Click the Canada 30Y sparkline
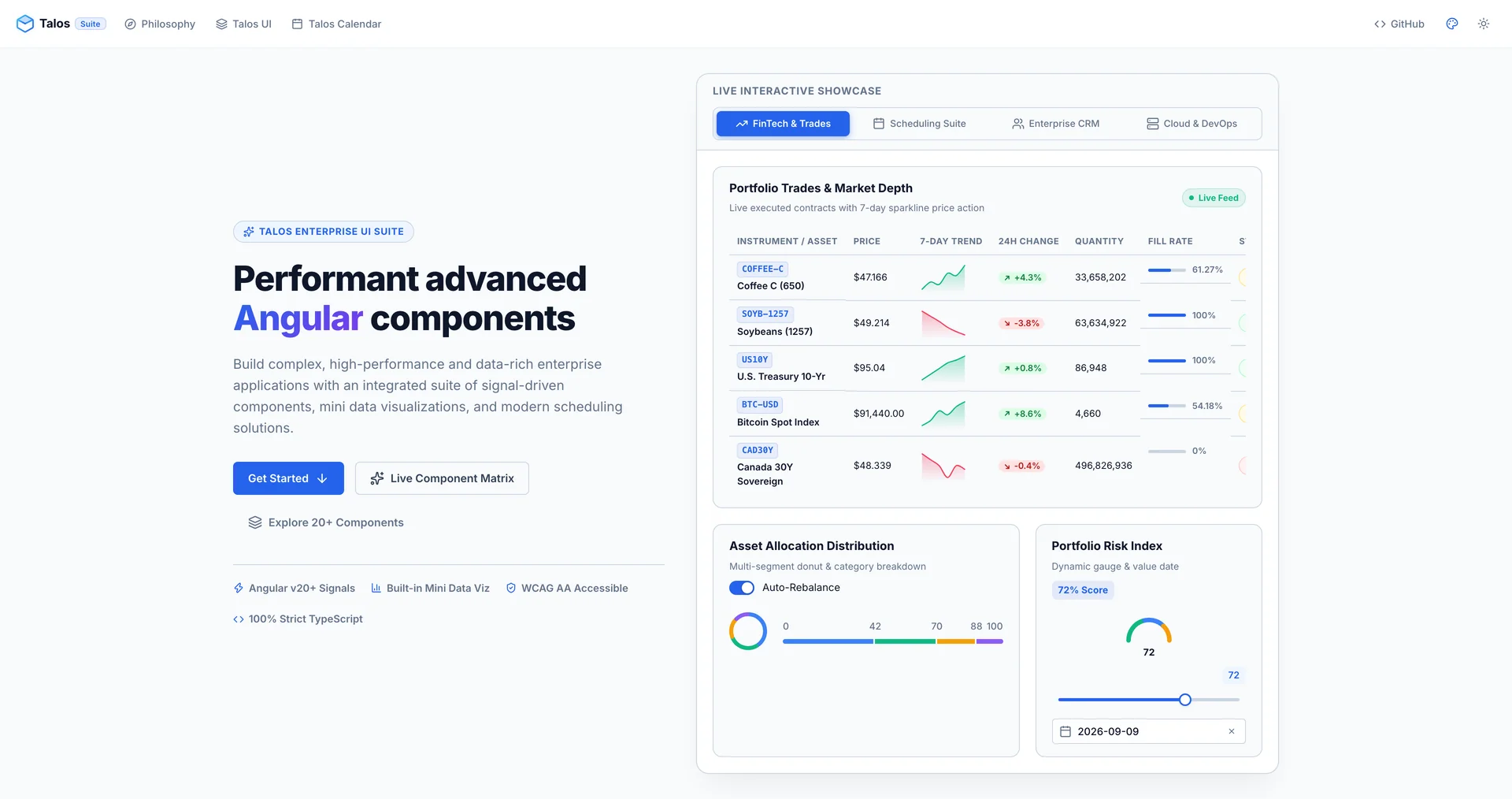This screenshot has height=799, width=1512. click(943, 466)
